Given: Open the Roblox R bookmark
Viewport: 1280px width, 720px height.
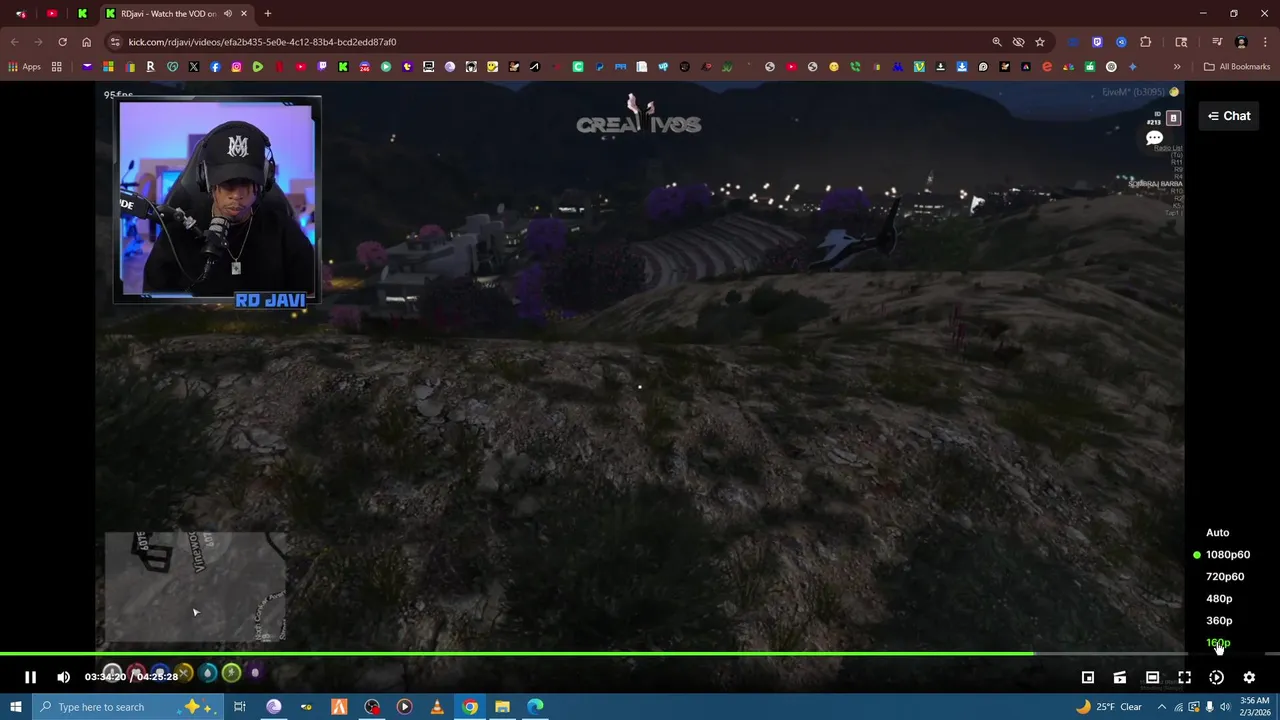Looking at the screenshot, I should [x=150, y=67].
